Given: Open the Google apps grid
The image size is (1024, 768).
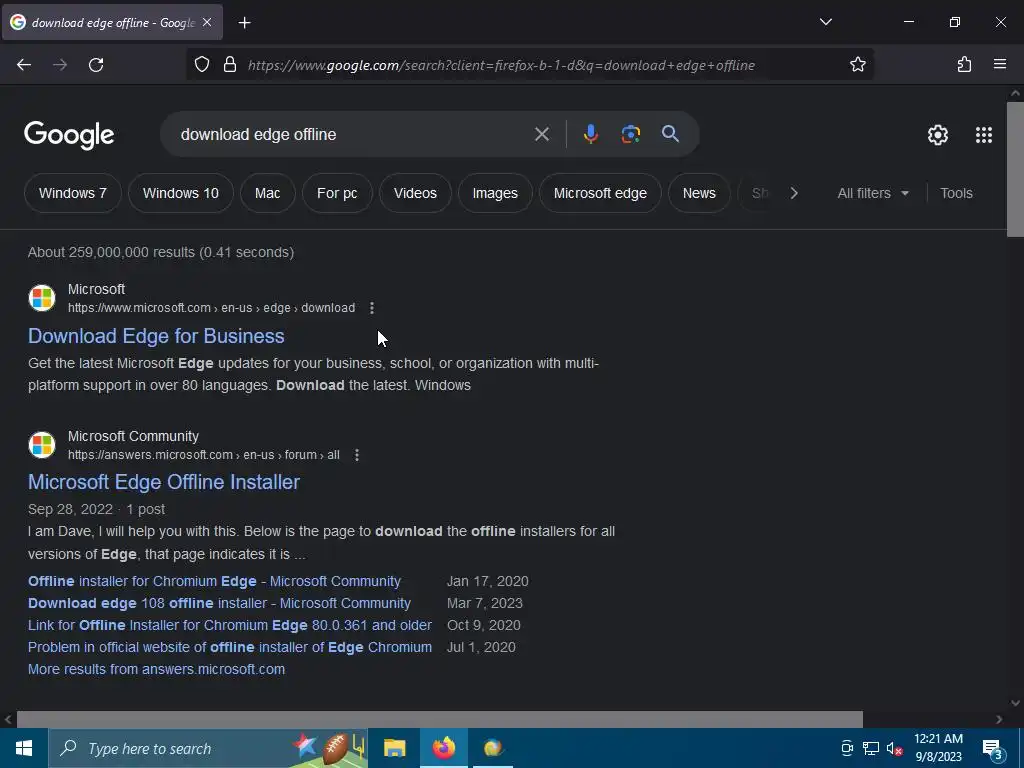Looking at the screenshot, I should pyautogui.click(x=984, y=135).
